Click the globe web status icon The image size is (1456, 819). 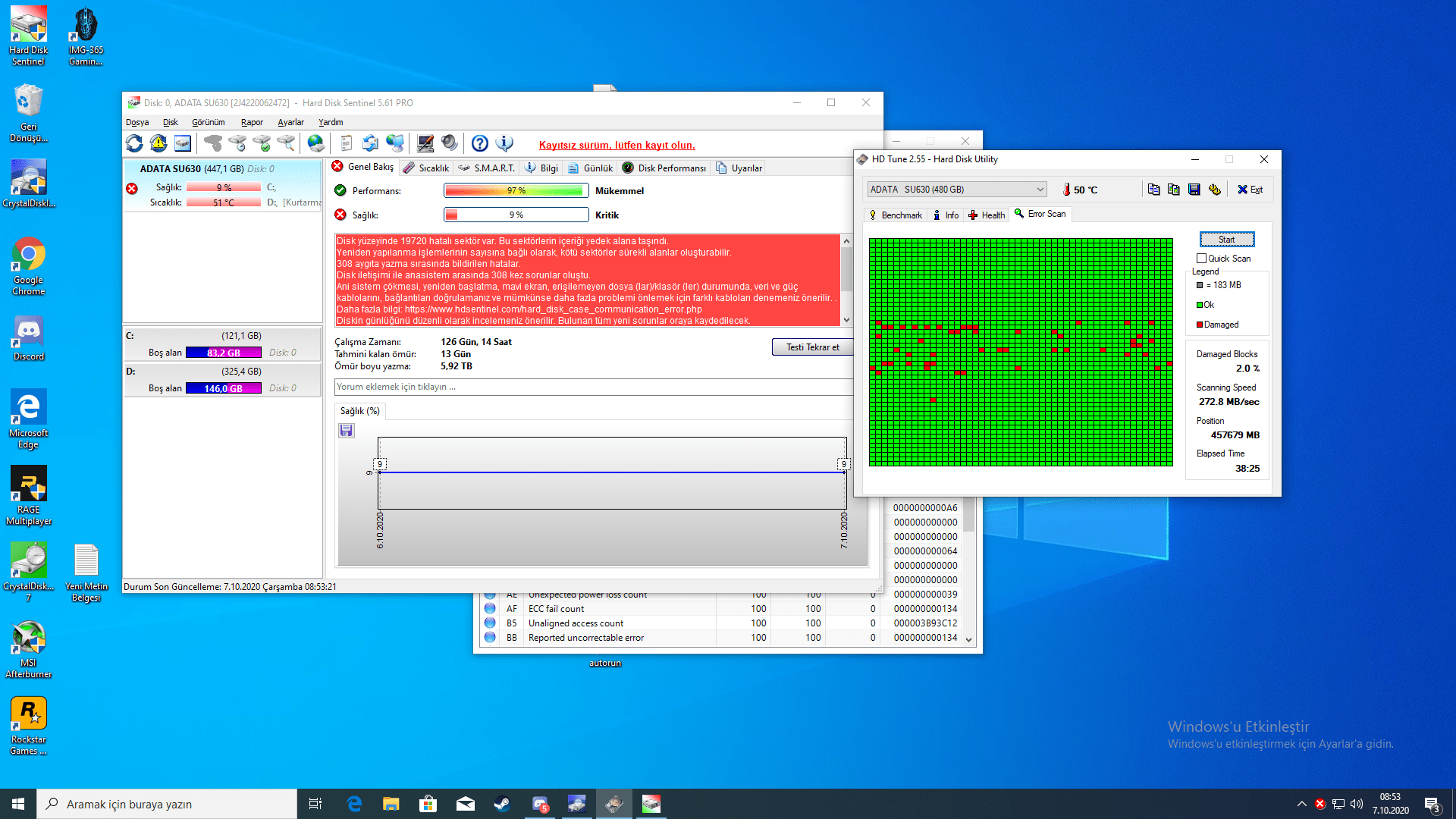[316, 143]
